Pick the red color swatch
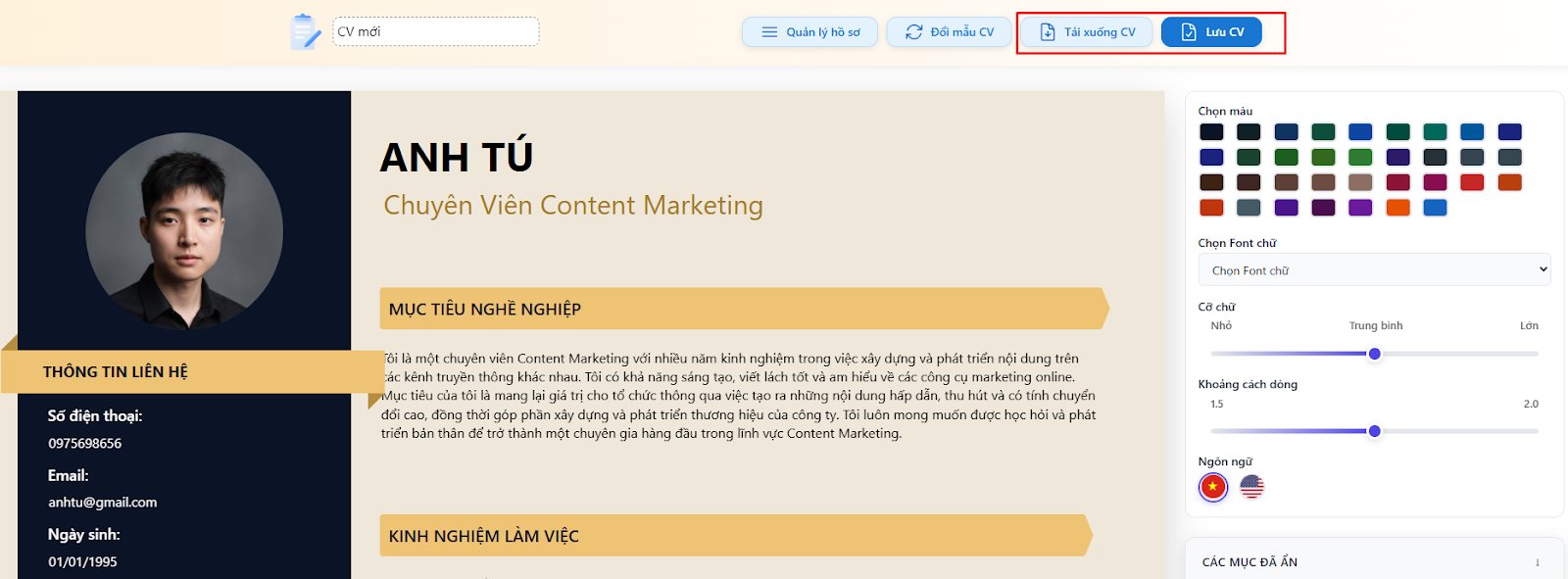The image size is (1568, 579). tap(1472, 182)
